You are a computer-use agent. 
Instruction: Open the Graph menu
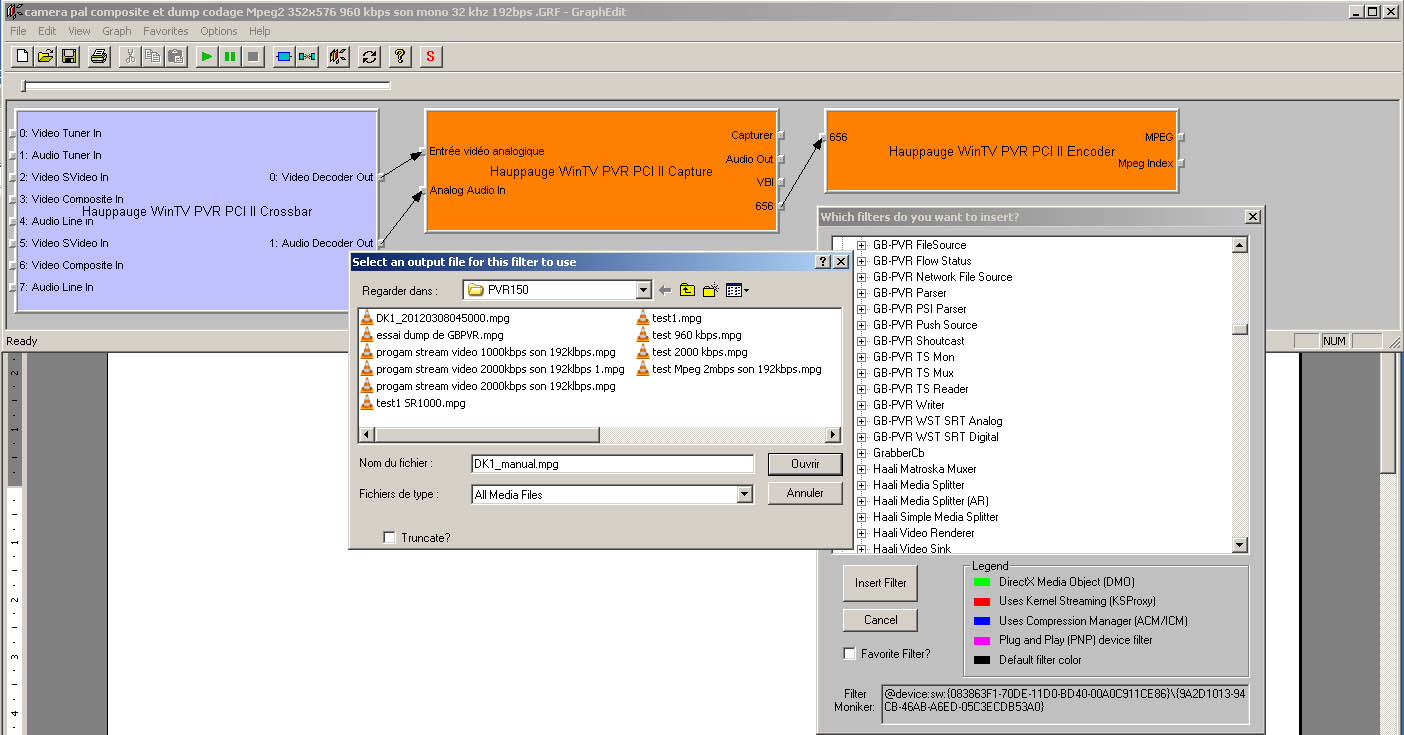tap(116, 31)
